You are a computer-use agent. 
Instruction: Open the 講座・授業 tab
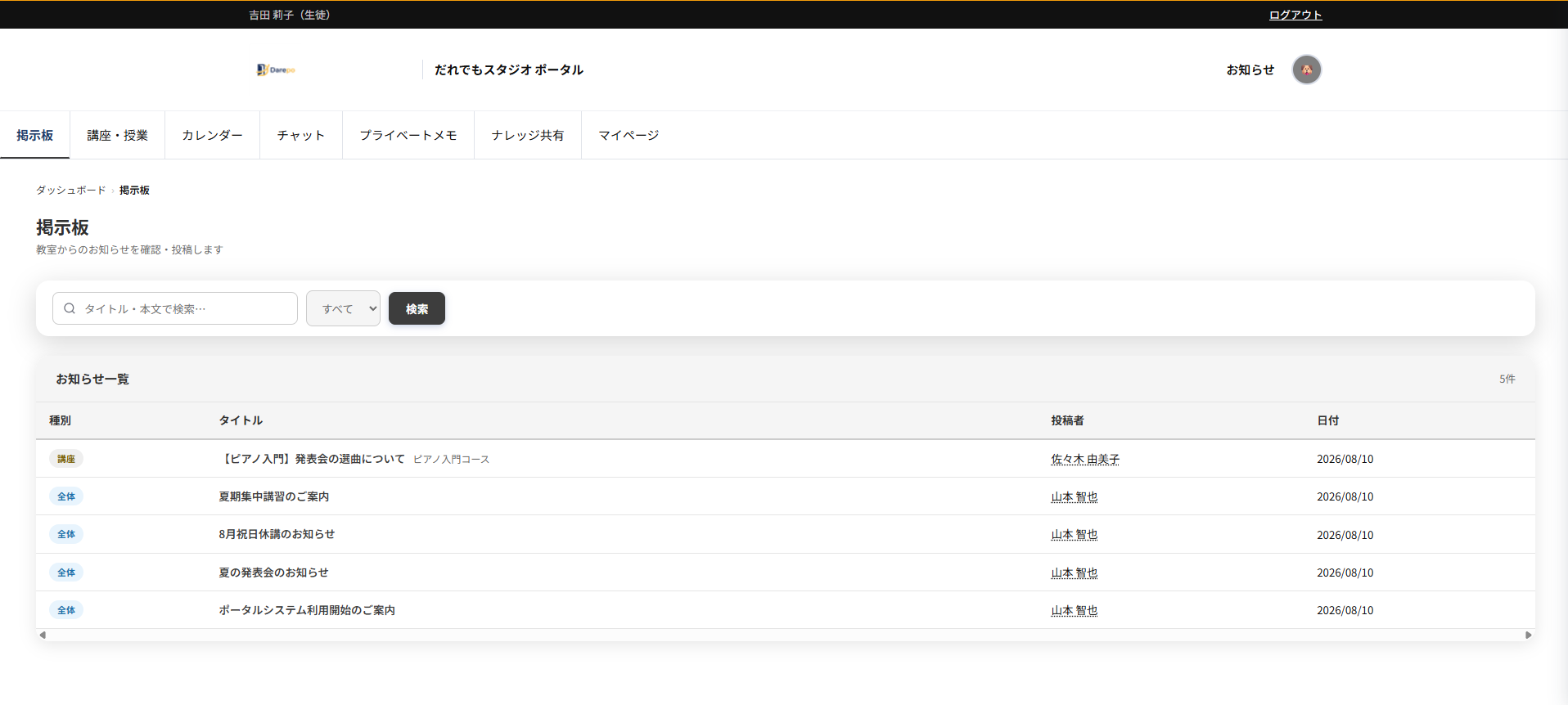point(117,135)
